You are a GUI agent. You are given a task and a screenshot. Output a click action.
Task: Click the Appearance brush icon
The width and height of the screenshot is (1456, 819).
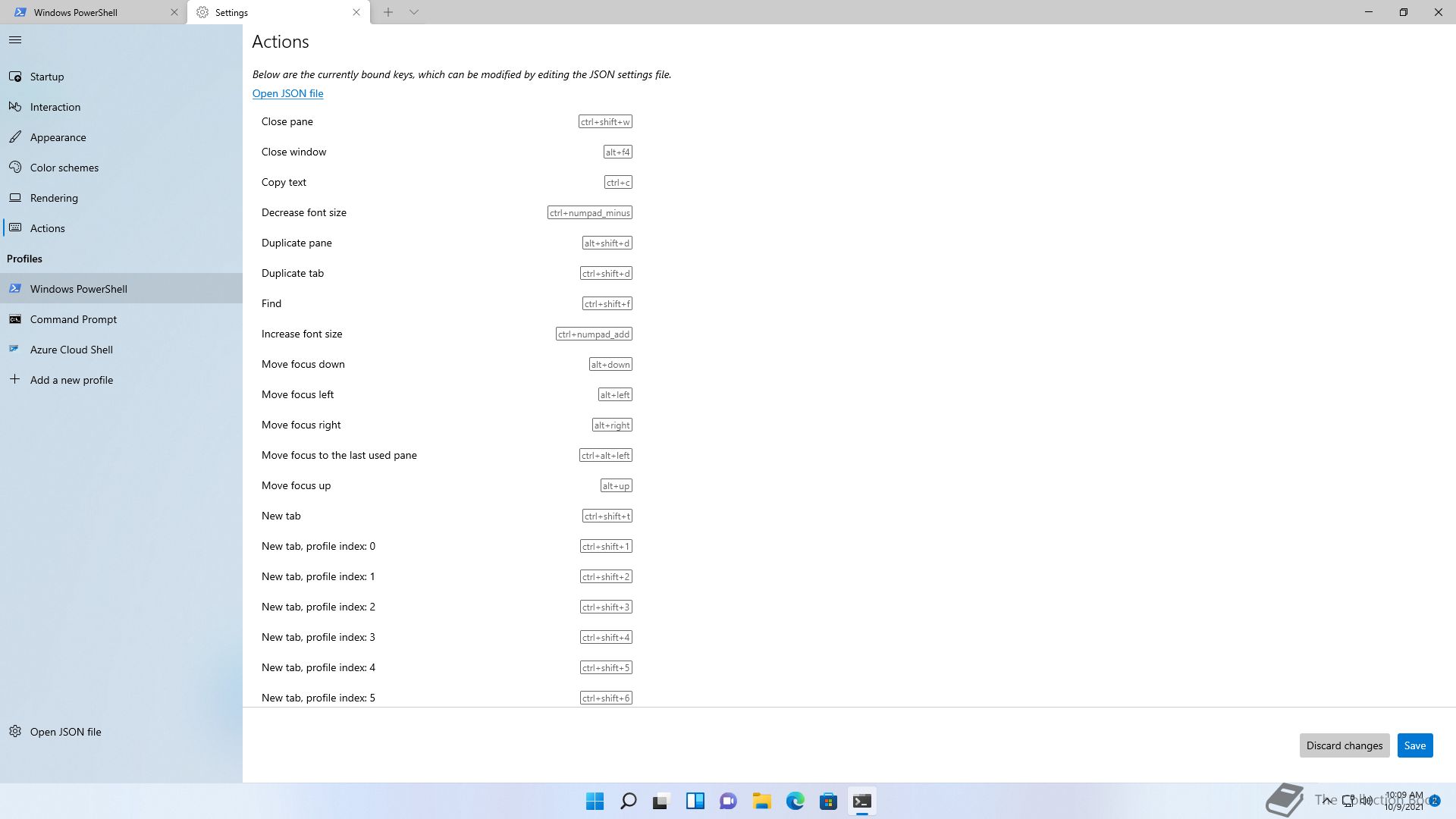coord(15,137)
